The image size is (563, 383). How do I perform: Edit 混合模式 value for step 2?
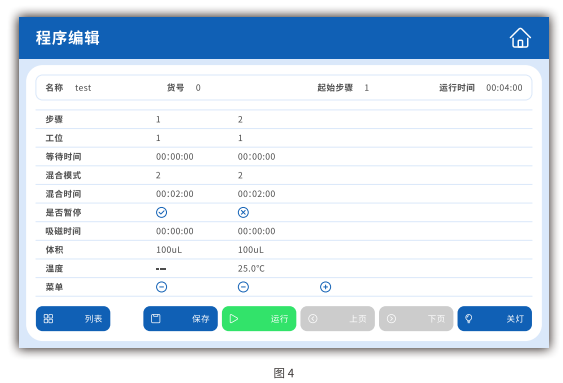coord(240,175)
